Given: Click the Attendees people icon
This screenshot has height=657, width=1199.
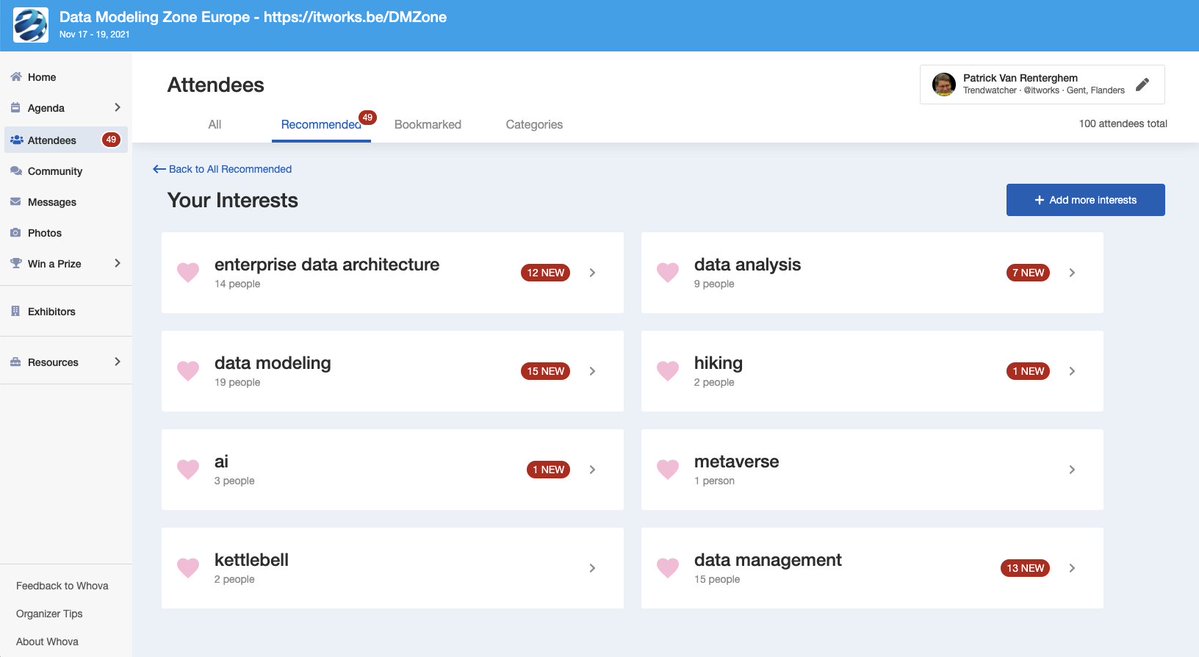Looking at the screenshot, I should (16, 140).
